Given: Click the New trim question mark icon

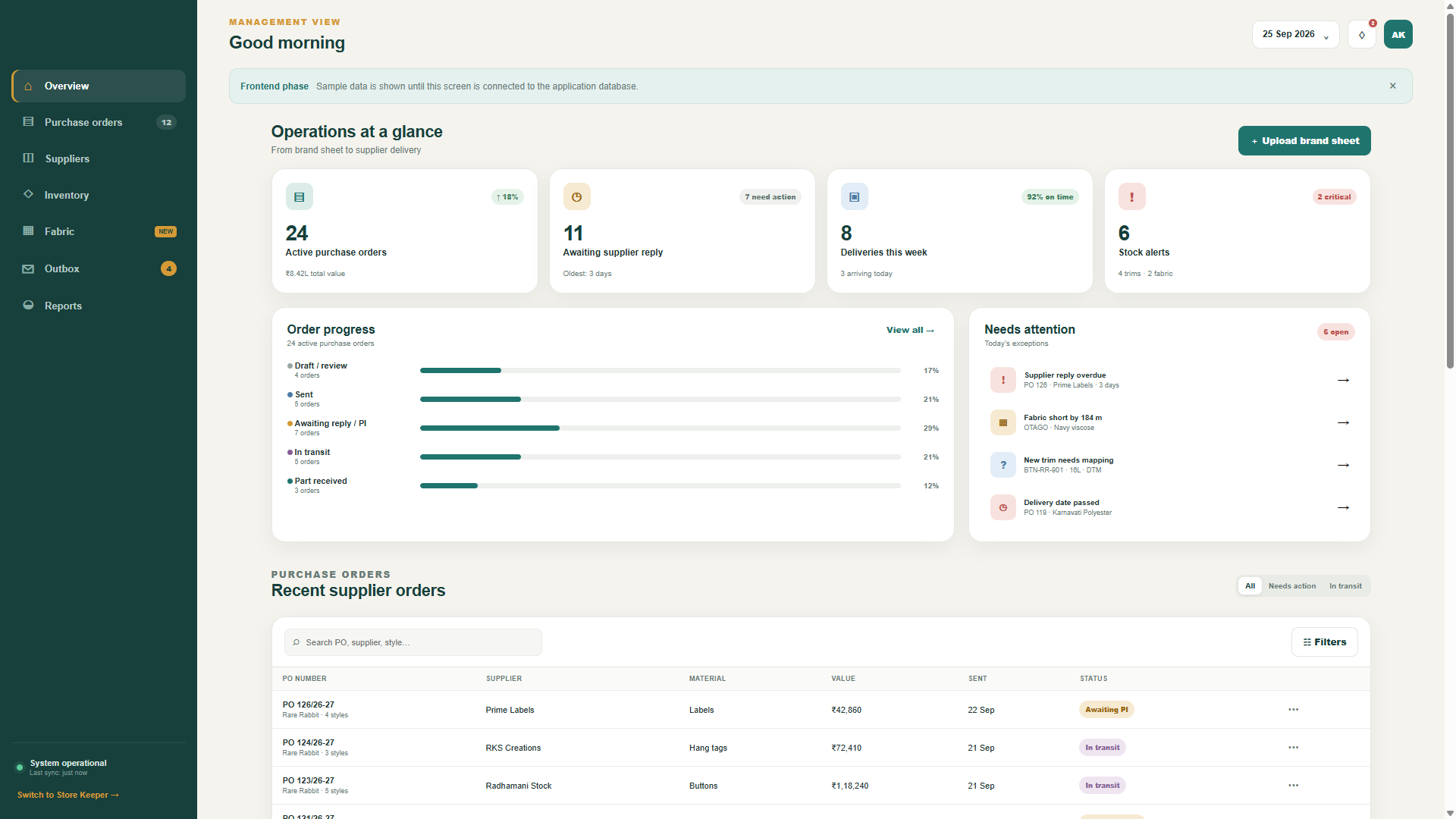Looking at the screenshot, I should point(1003,465).
